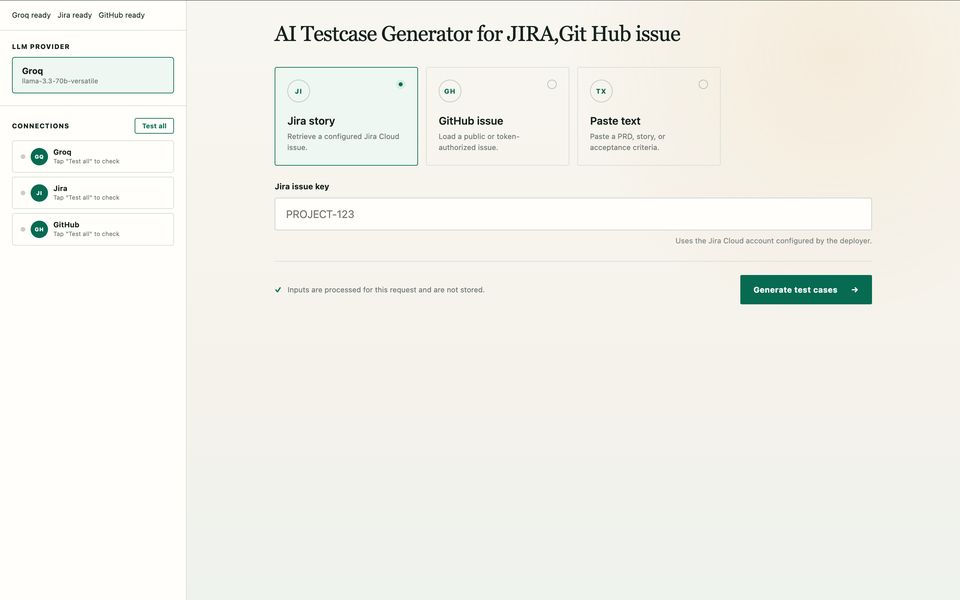Select the GitHub issue radio button
960x600 pixels.
552,84
